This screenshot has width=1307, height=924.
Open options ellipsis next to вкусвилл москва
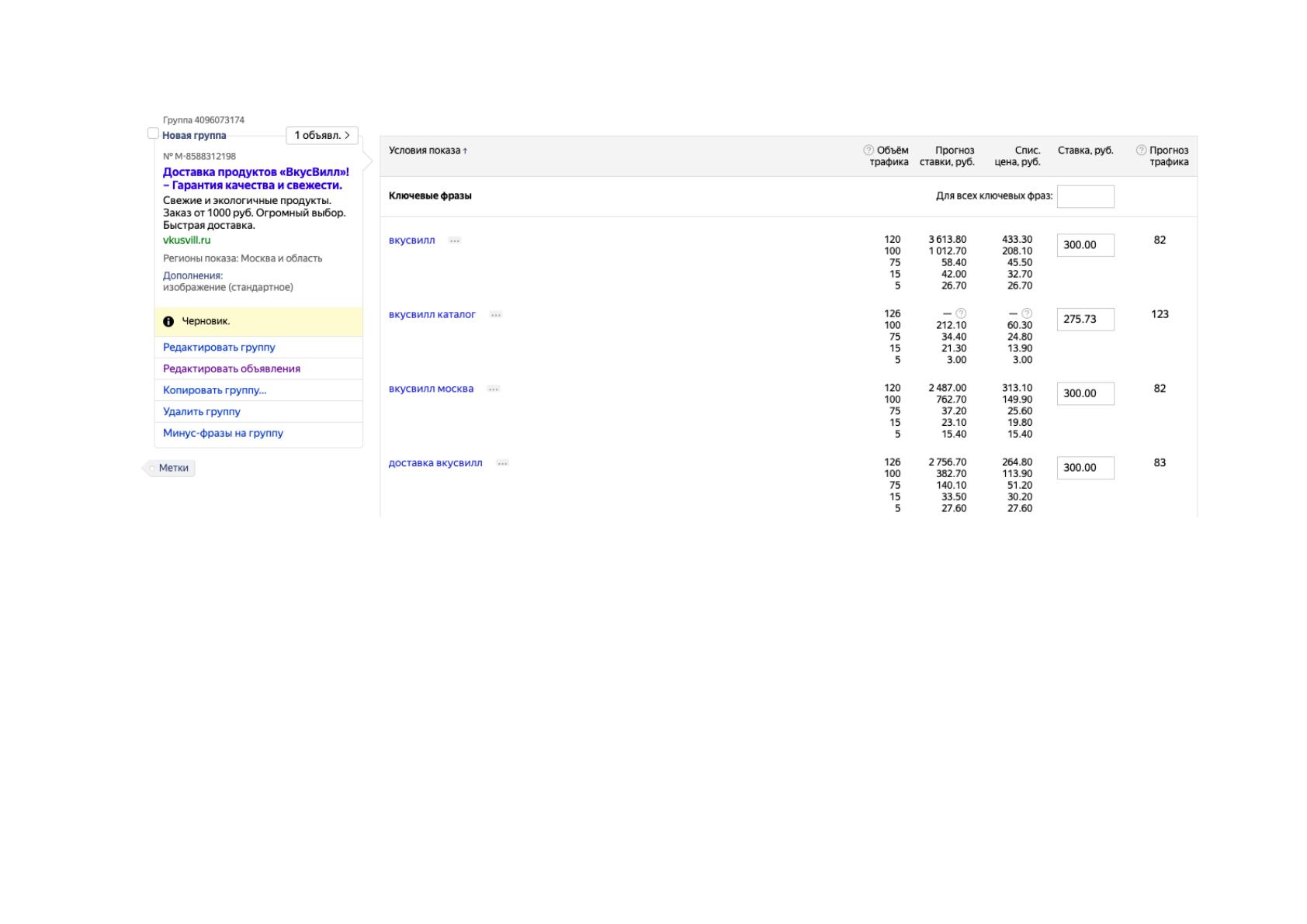point(494,389)
